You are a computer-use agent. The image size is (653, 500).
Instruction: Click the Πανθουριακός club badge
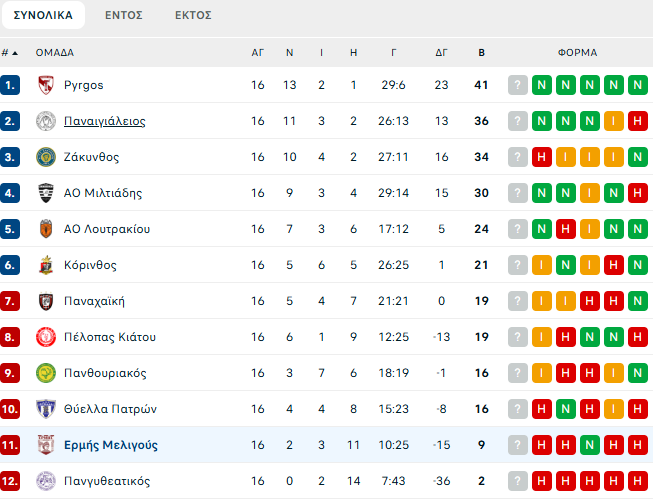pos(45,373)
